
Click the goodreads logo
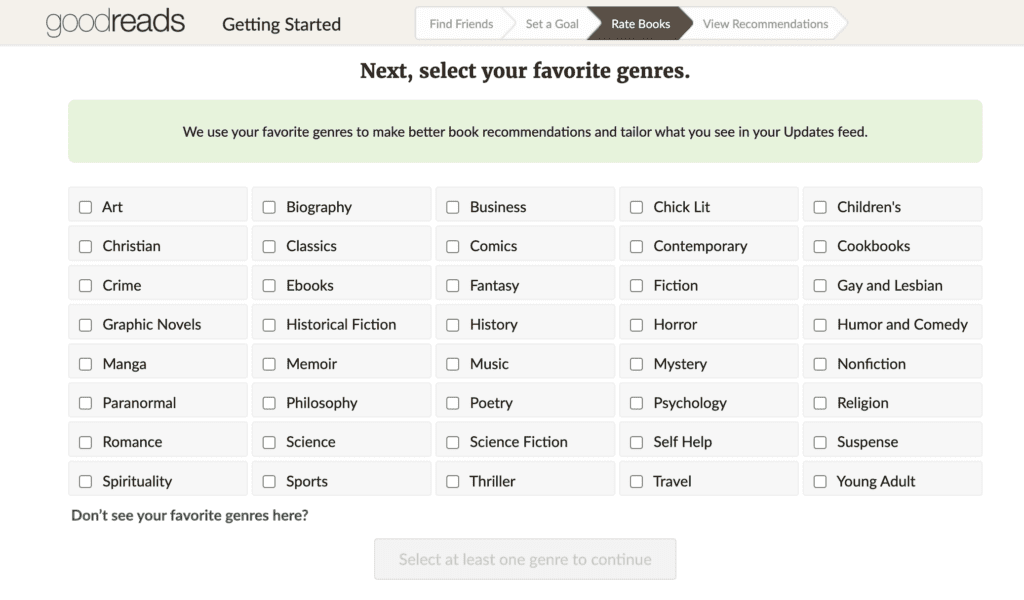tap(114, 22)
